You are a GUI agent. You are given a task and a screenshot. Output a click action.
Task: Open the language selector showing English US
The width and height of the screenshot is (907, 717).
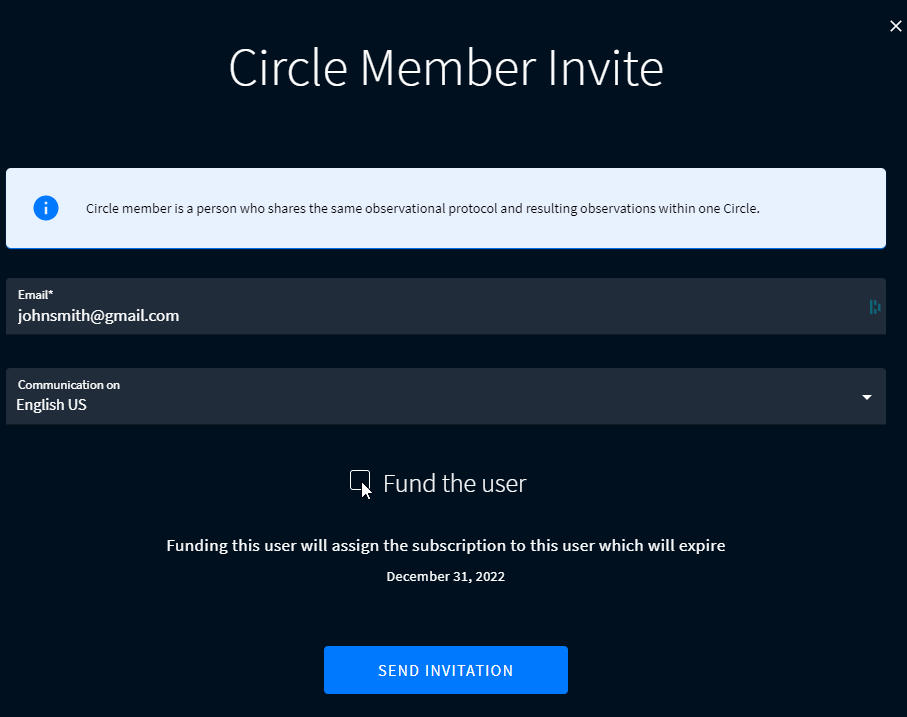pyautogui.click(x=445, y=396)
